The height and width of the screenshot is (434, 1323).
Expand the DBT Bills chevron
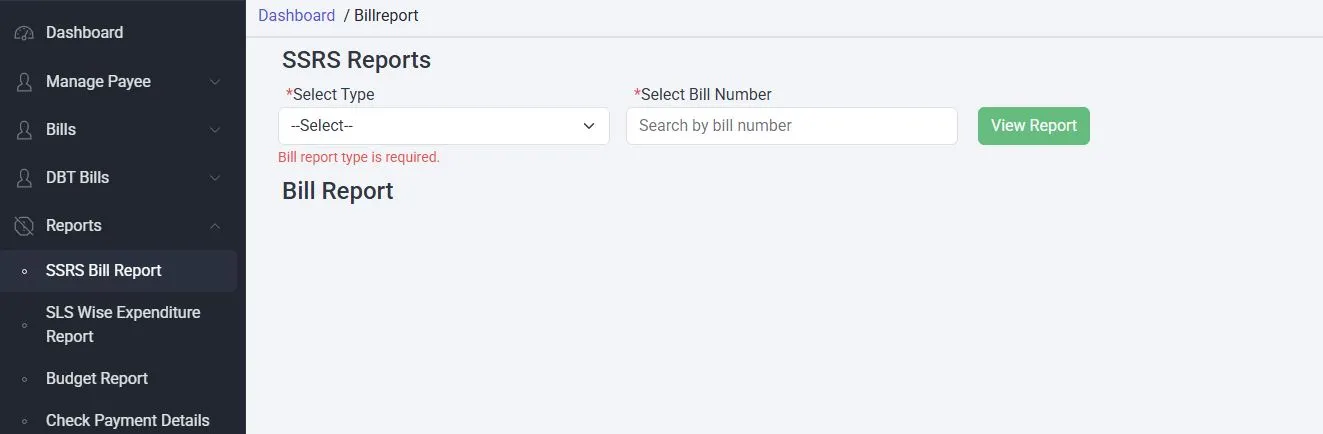215,178
